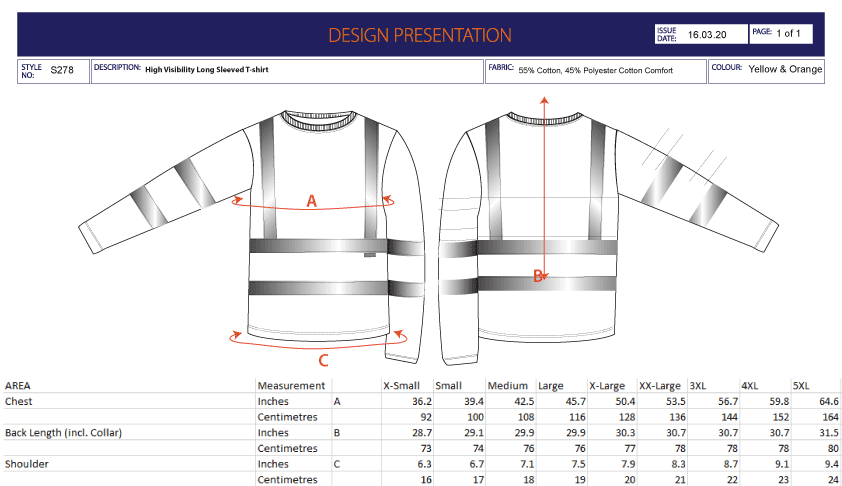Click the shoulder centimetres cell 22
Image resolution: width=842 pixels, height=486 pixels.
[732, 480]
